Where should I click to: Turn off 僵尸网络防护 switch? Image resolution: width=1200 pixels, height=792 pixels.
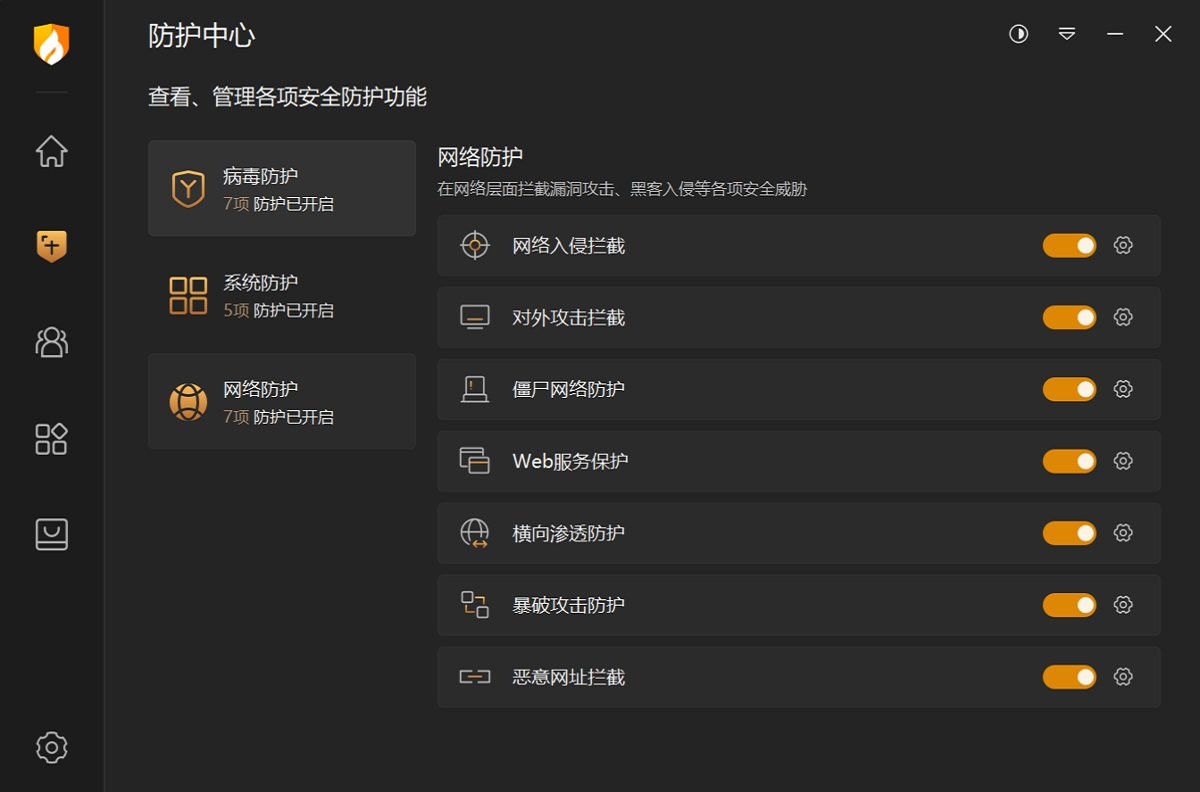[1069, 389]
